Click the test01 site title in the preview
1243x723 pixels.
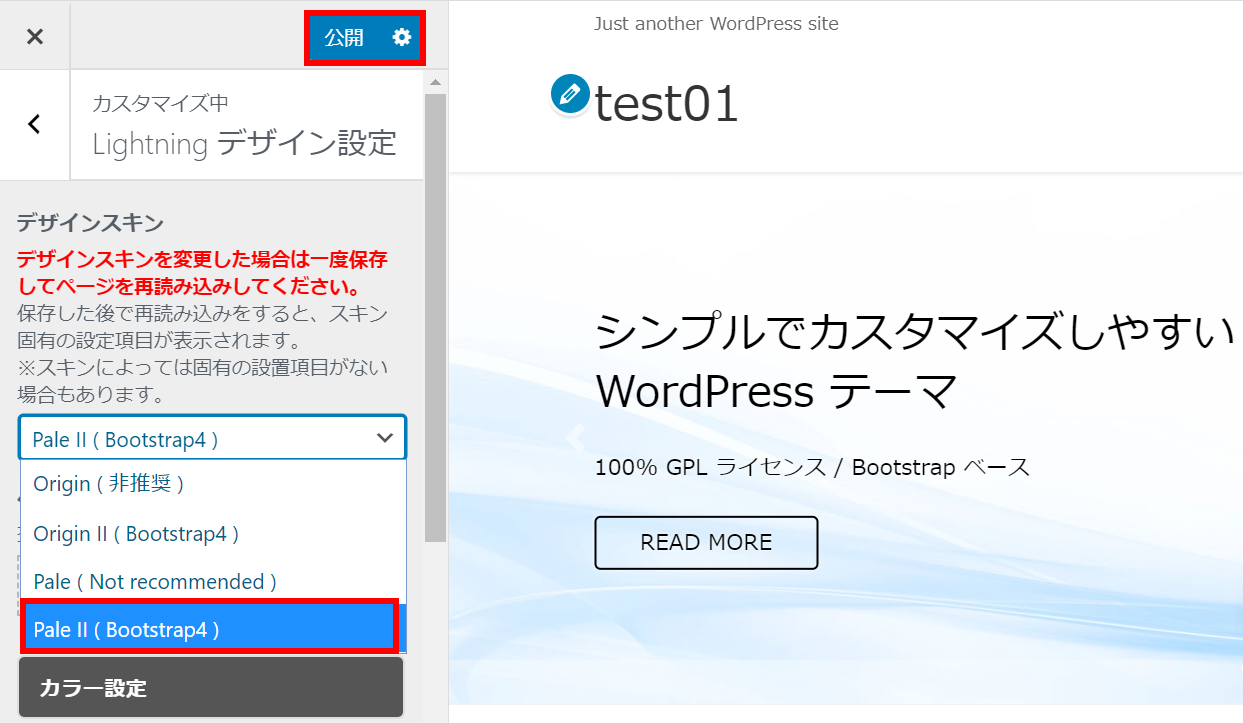point(665,103)
